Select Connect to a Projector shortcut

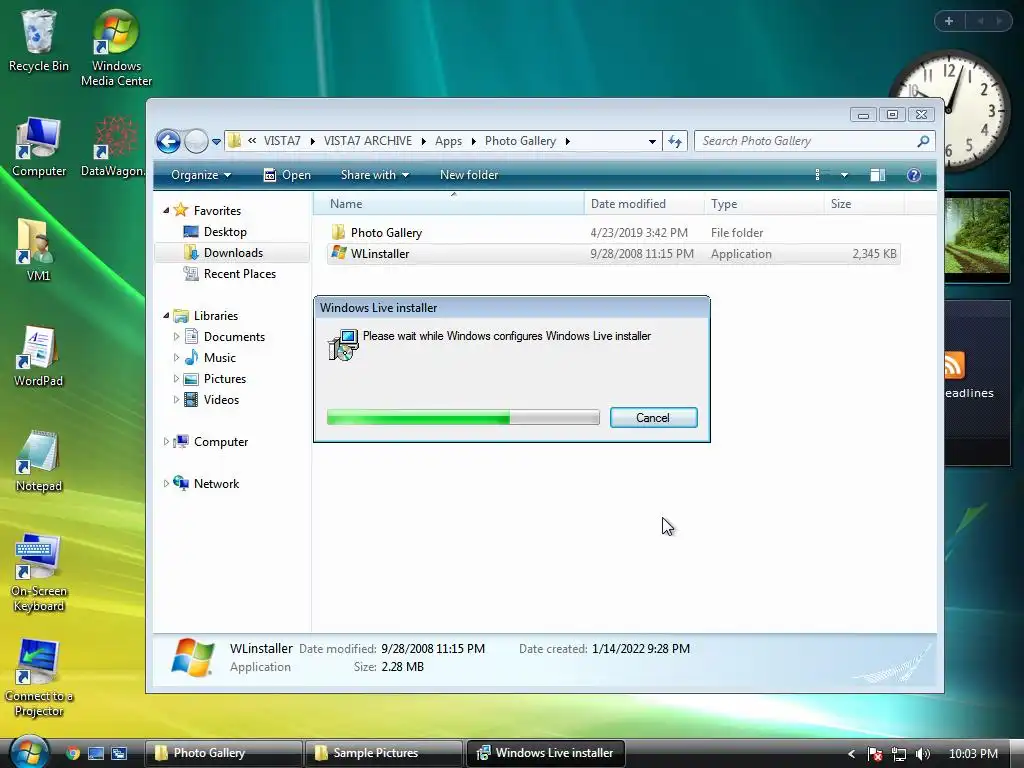click(39, 679)
